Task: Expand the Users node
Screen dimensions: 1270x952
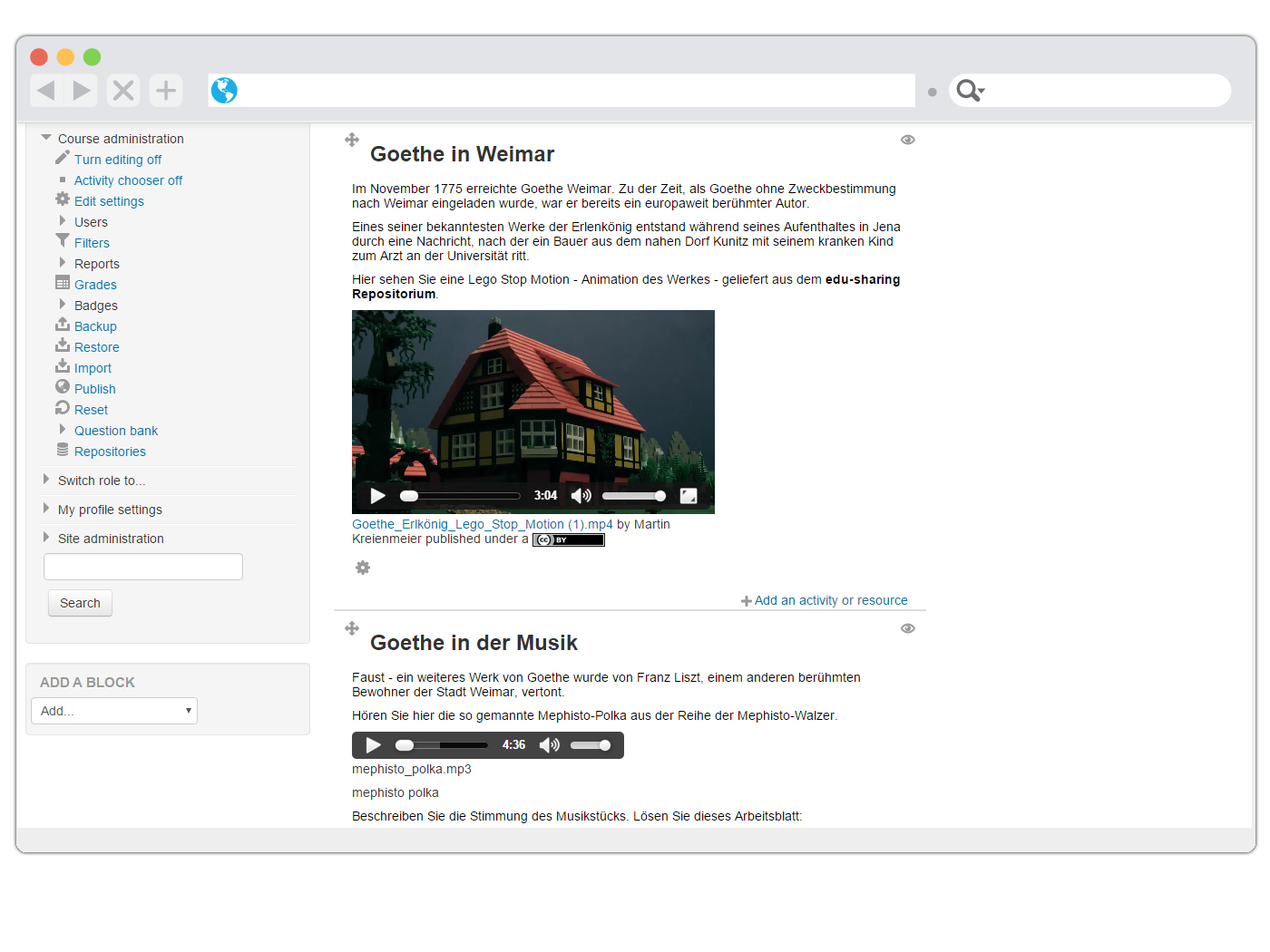Action: (x=63, y=221)
